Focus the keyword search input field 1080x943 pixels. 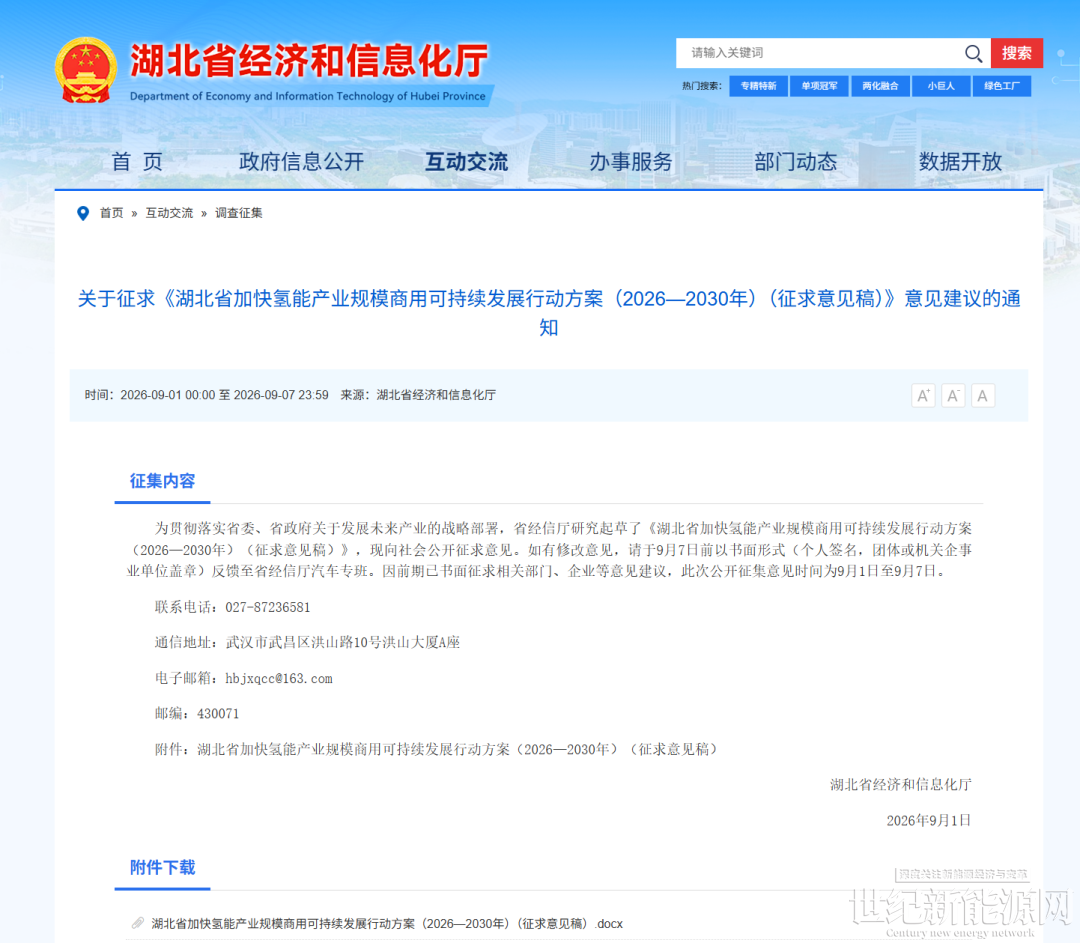(820, 53)
